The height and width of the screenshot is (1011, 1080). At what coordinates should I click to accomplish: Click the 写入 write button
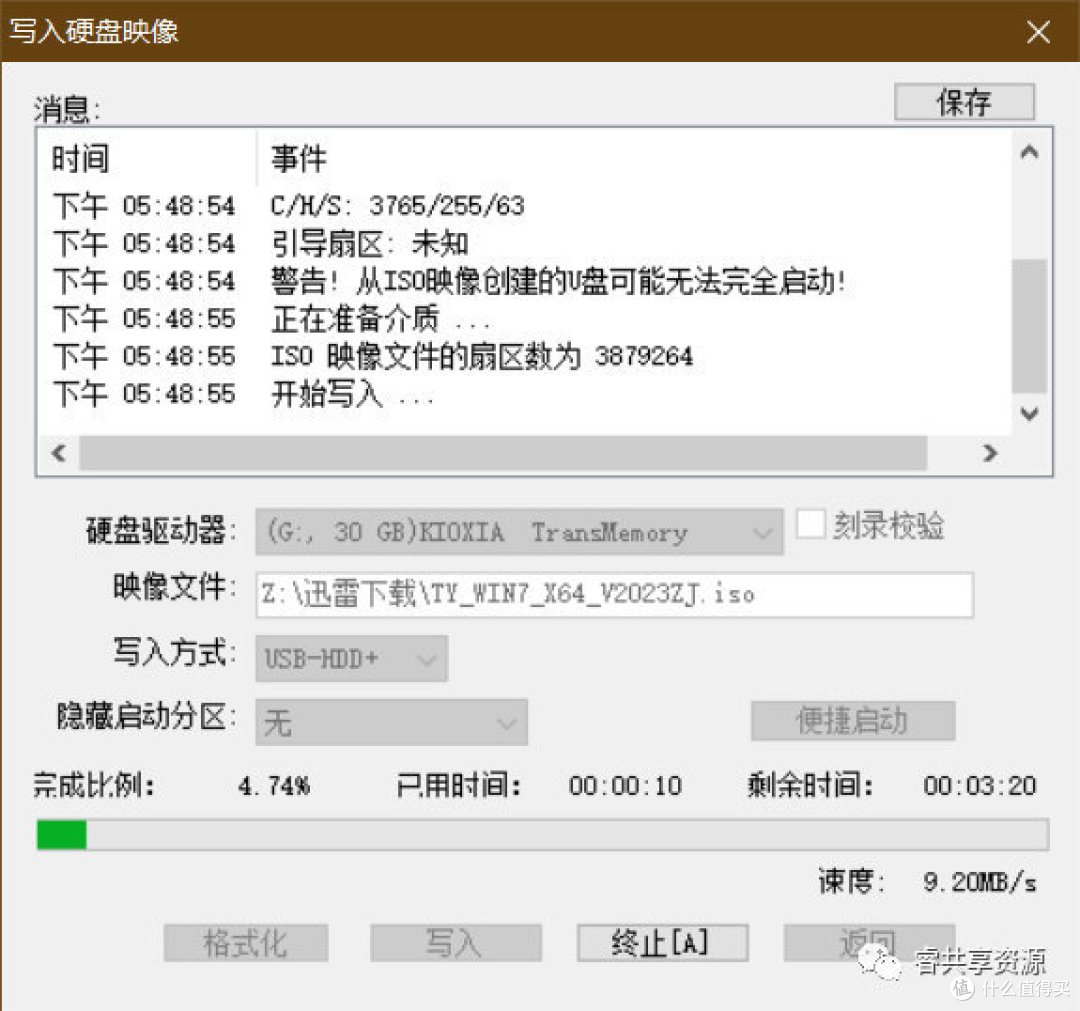[x=456, y=941]
